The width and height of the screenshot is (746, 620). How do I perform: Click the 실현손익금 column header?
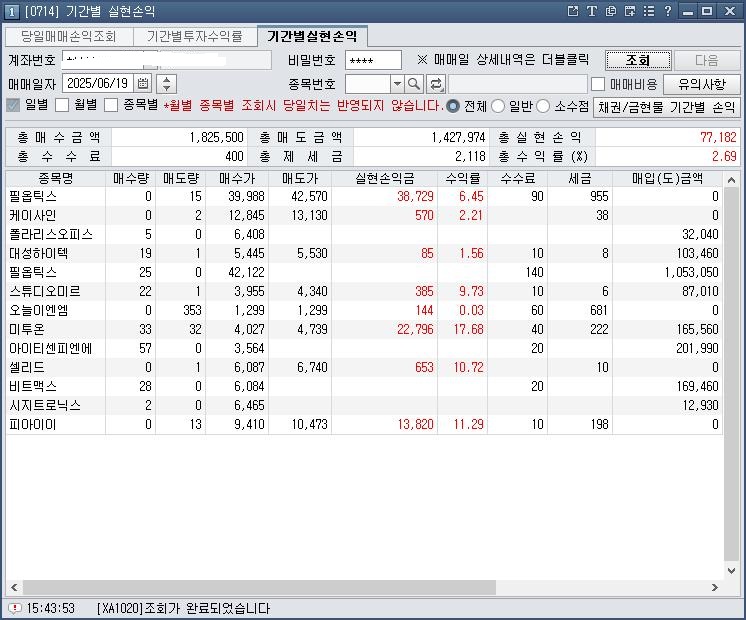coord(385,178)
